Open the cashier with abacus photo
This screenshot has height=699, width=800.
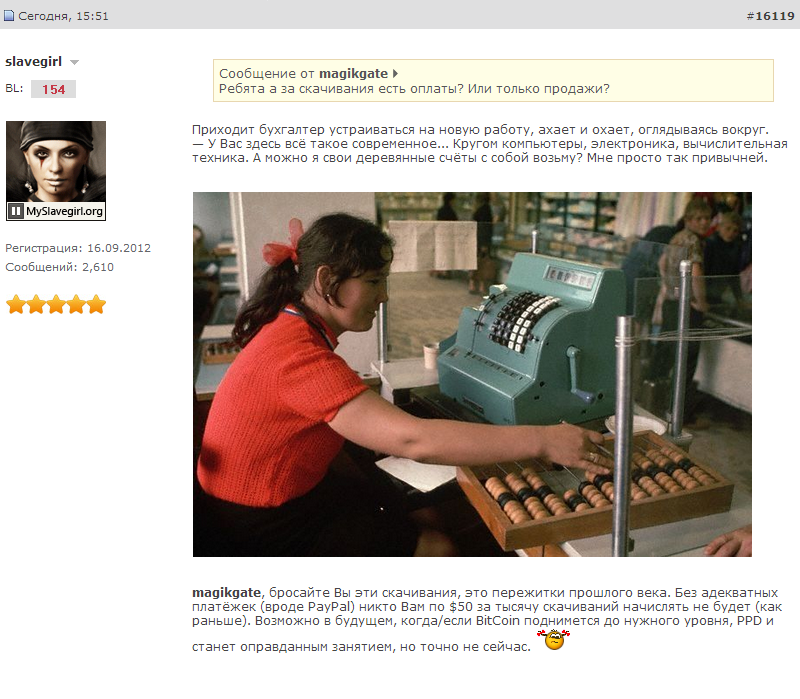coord(472,374)
